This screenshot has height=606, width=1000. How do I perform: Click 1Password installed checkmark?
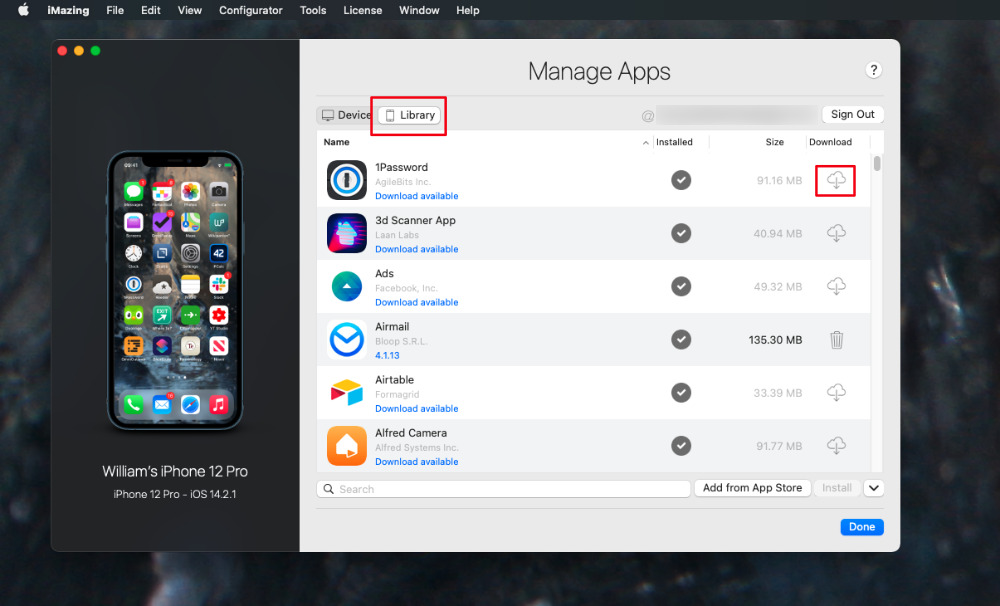click(x=680, y=180)
